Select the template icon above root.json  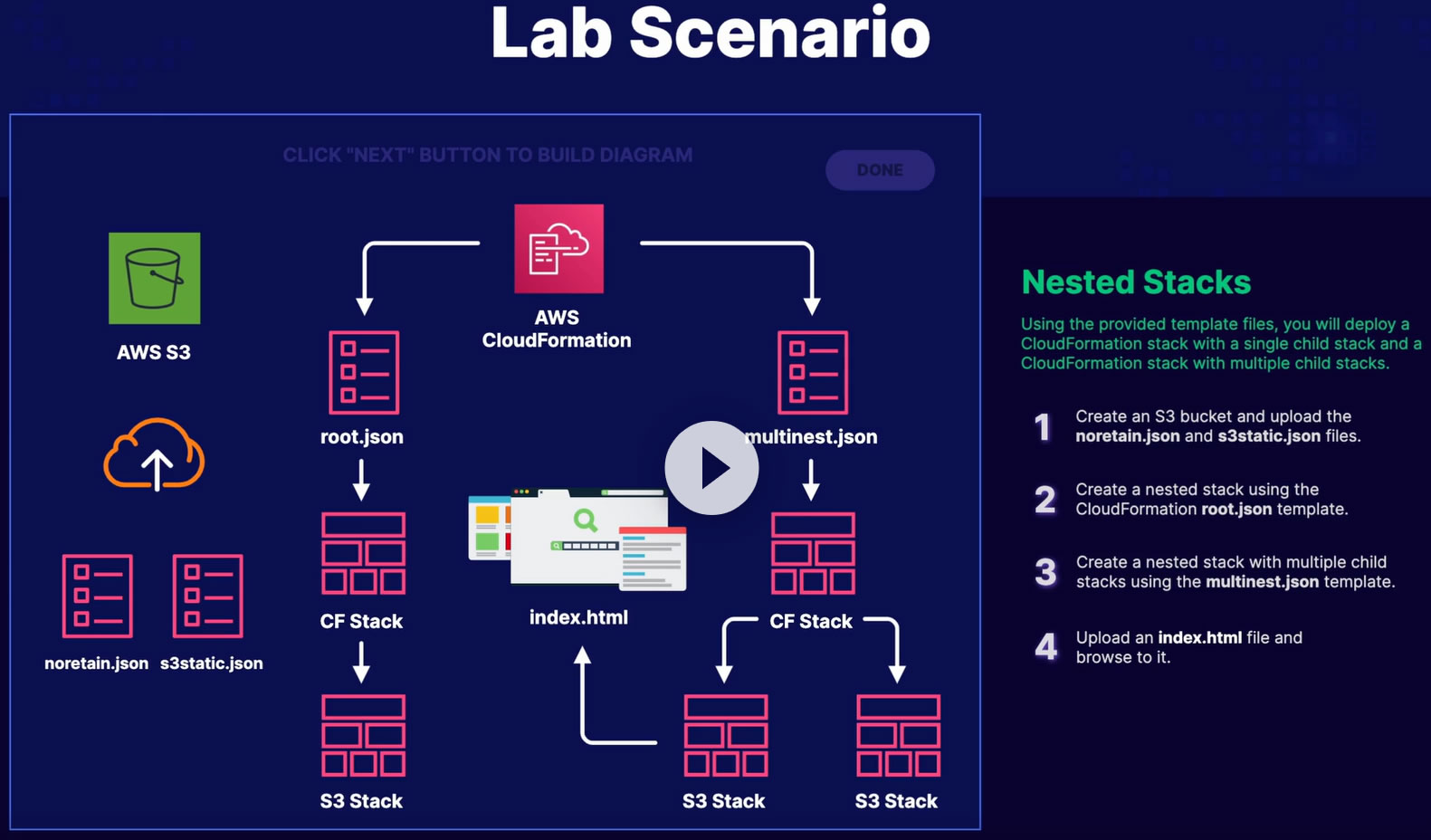(x=364, y=372)
